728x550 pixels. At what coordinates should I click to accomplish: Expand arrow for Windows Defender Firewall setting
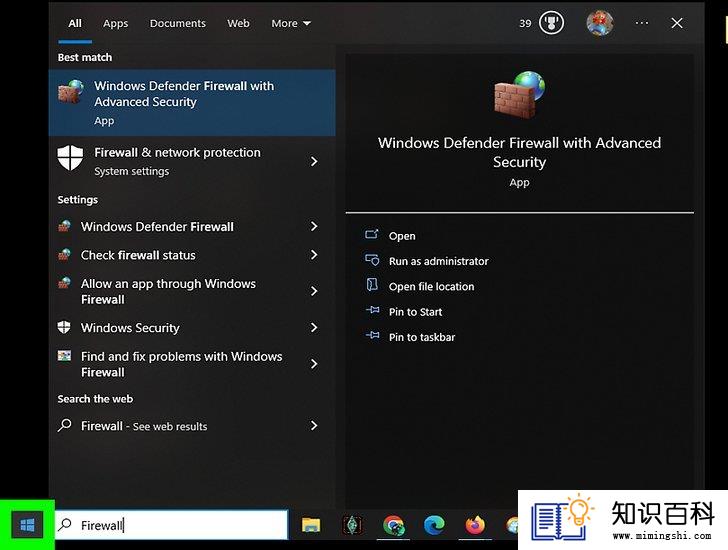point(314,226)
